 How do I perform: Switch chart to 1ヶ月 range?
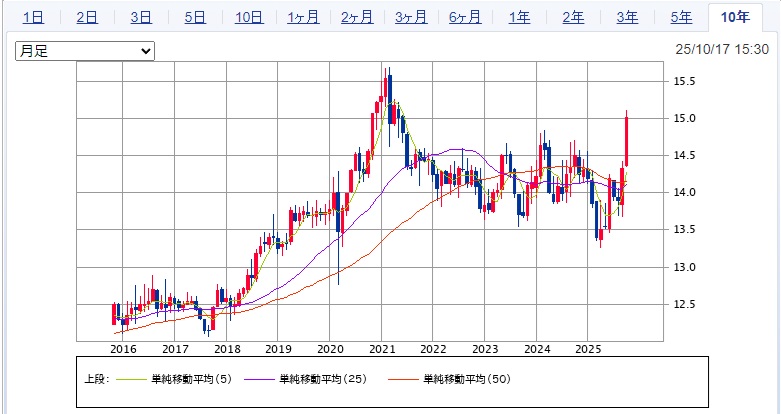(x=303, y=17)
